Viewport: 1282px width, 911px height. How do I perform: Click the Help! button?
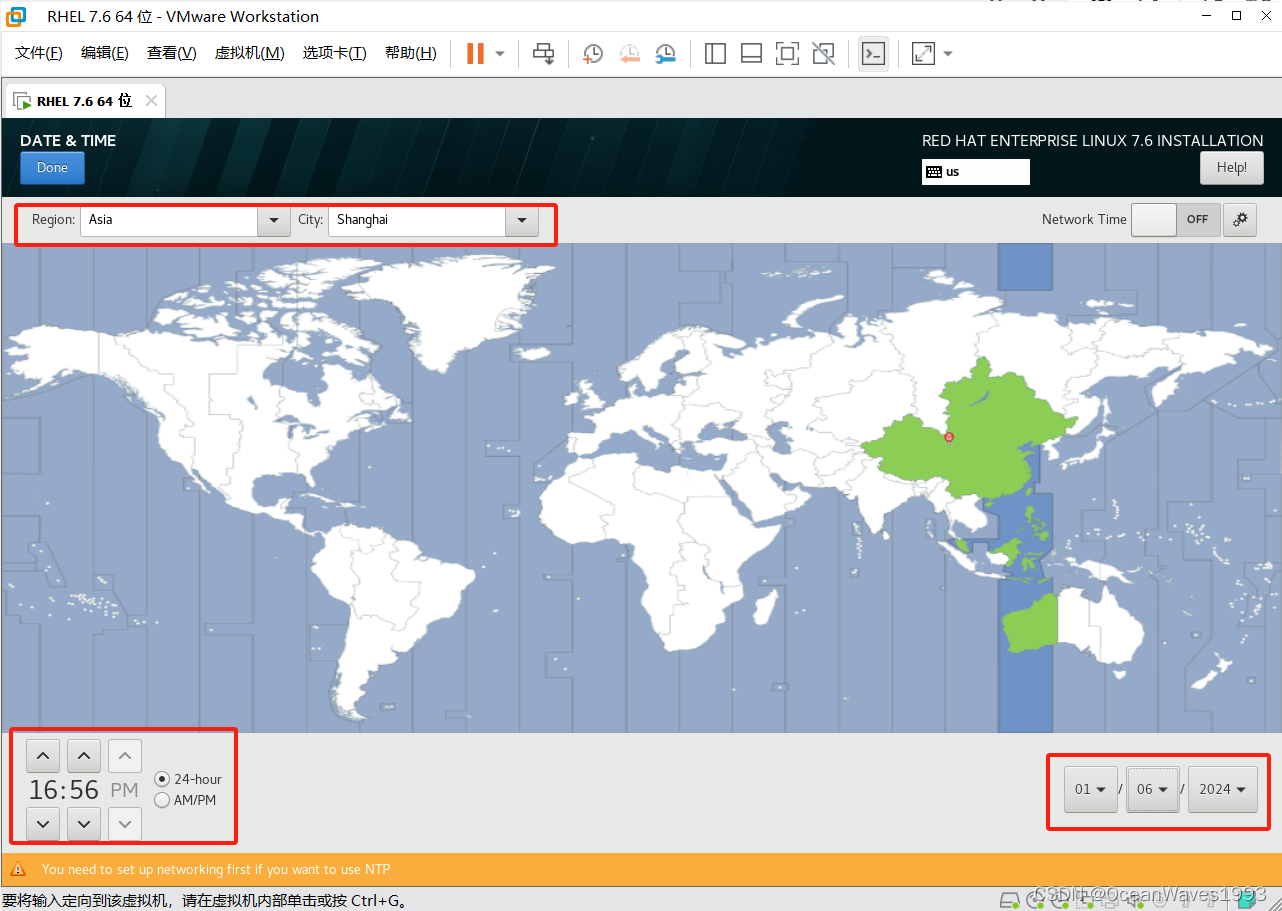[1232, 168]
